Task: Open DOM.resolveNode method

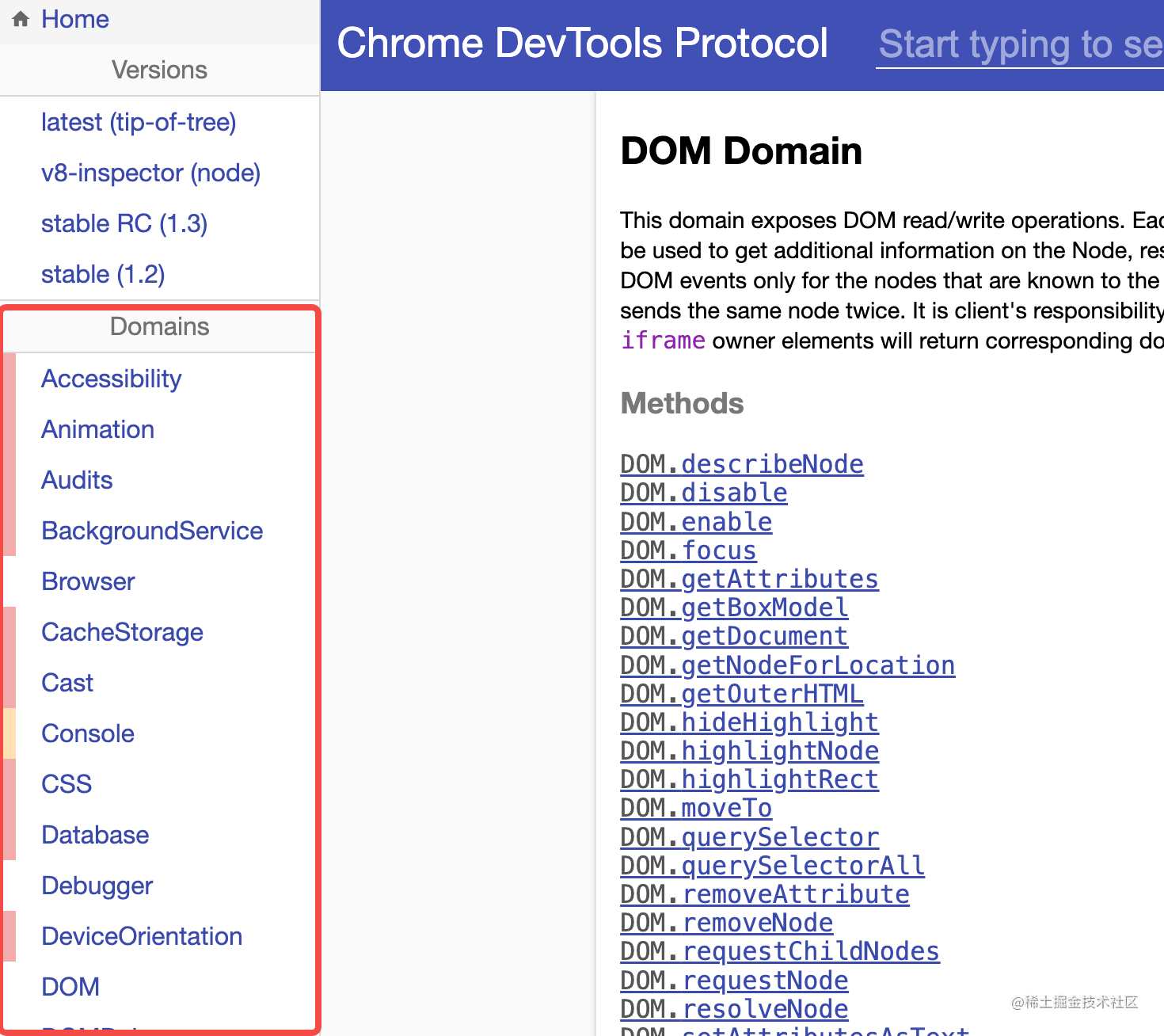Action: pyautogui.click(x=734, y=1009)
